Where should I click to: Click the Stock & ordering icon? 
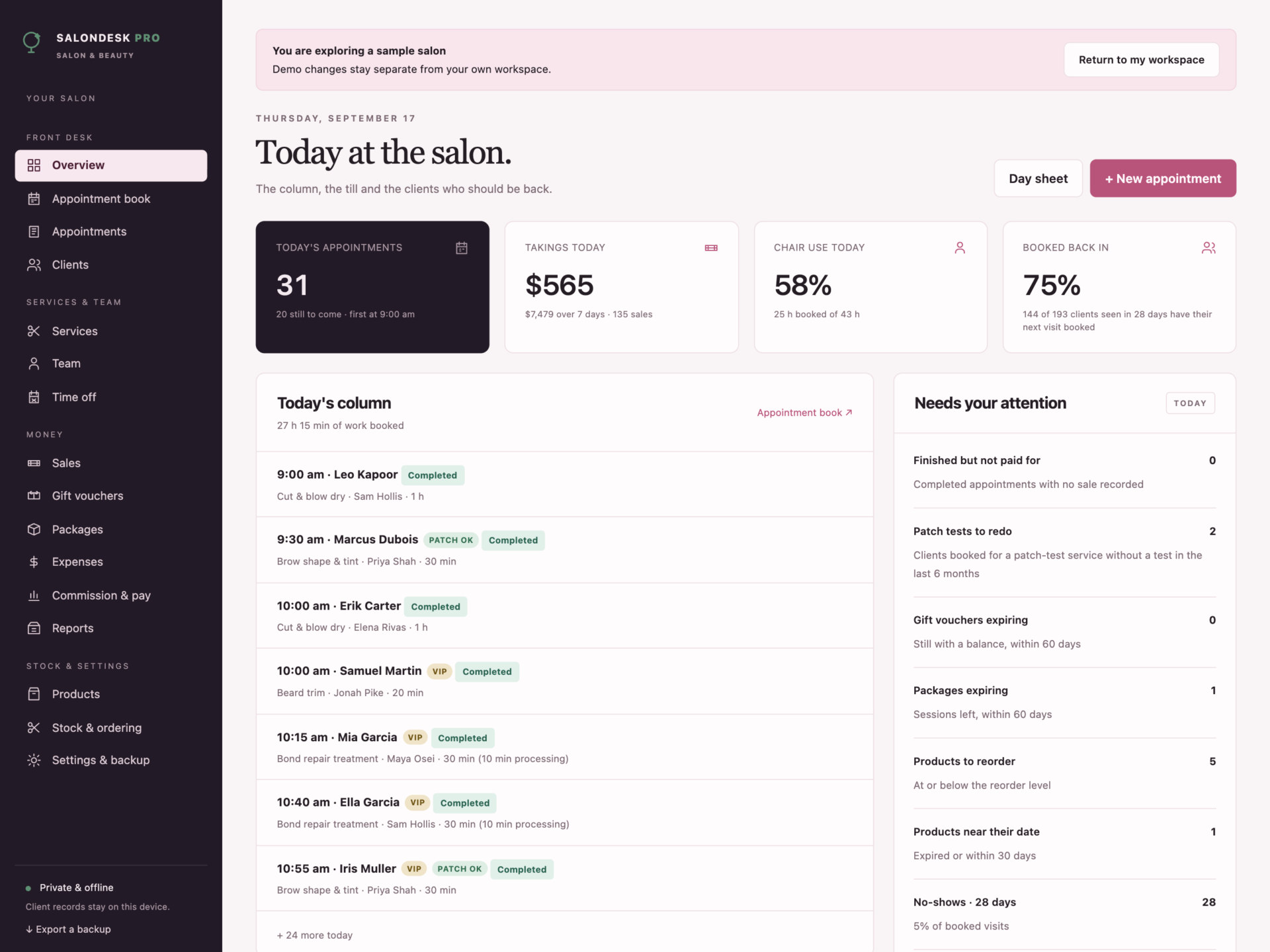point(34,728)
